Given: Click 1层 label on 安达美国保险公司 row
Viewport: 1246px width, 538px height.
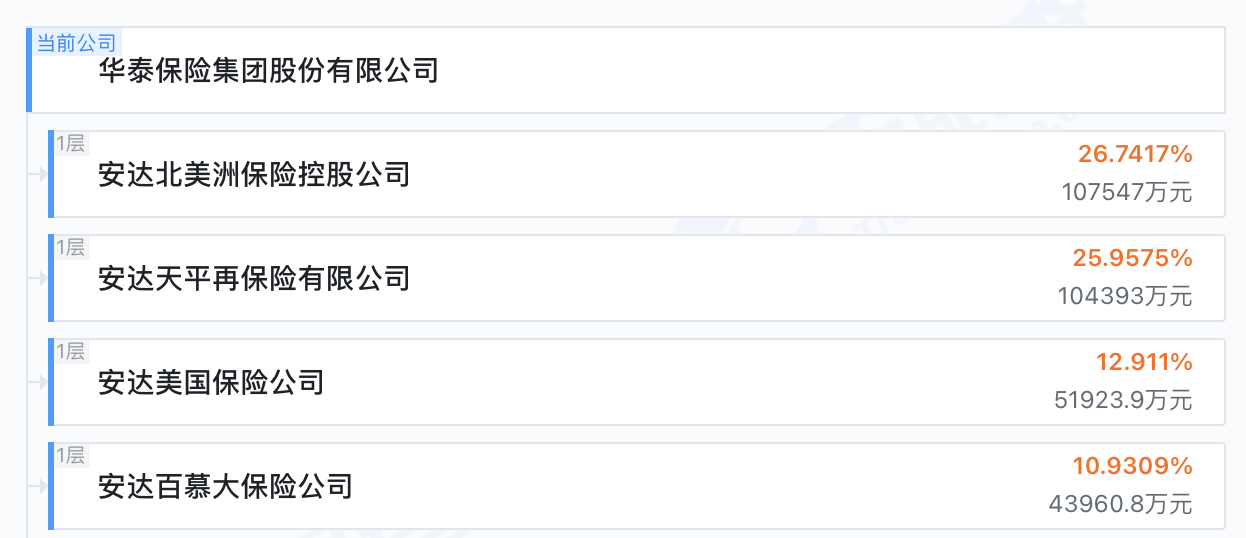Looking at the screenshot, I should (x=70, y=351).
